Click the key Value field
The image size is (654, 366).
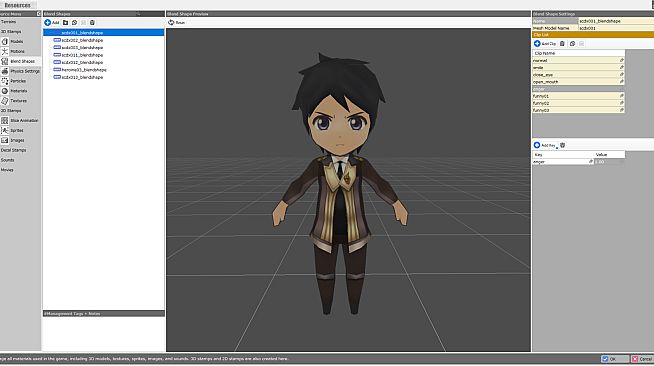click(x=609, y=162)
